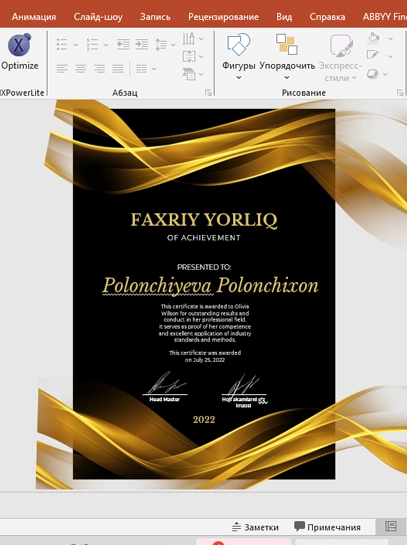Click the text direction icon
This screenshot has height=545, width=407.
(x=189, y=38)
